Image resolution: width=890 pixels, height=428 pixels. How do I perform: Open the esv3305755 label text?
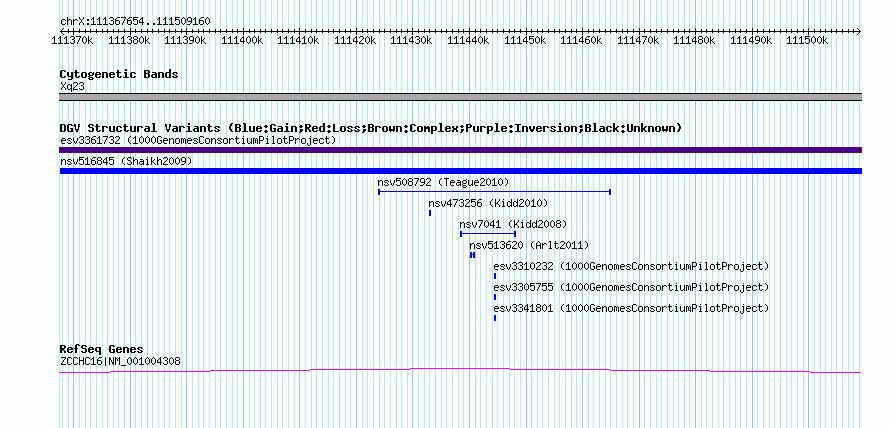(631, 287)
